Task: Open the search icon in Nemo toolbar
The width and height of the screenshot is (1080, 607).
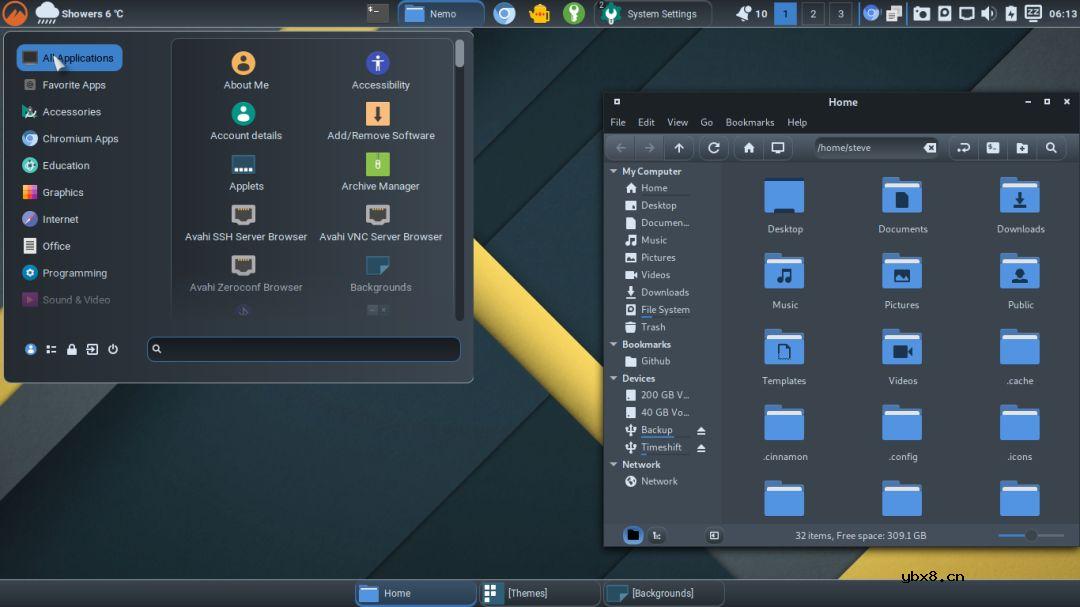Action: pos(1051,147)
